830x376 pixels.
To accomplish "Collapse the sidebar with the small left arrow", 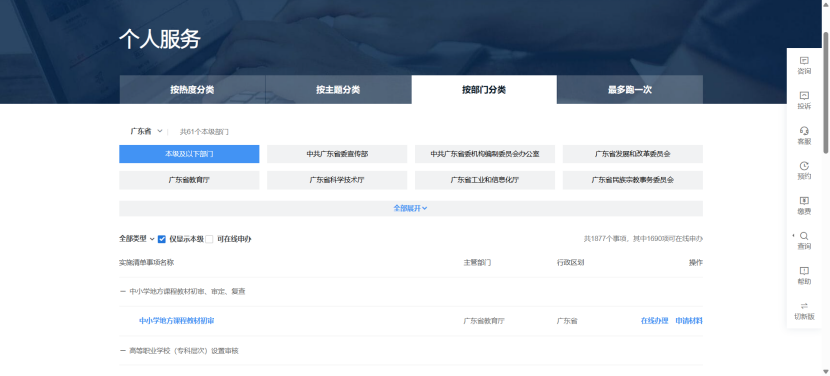I will [793, 235].
